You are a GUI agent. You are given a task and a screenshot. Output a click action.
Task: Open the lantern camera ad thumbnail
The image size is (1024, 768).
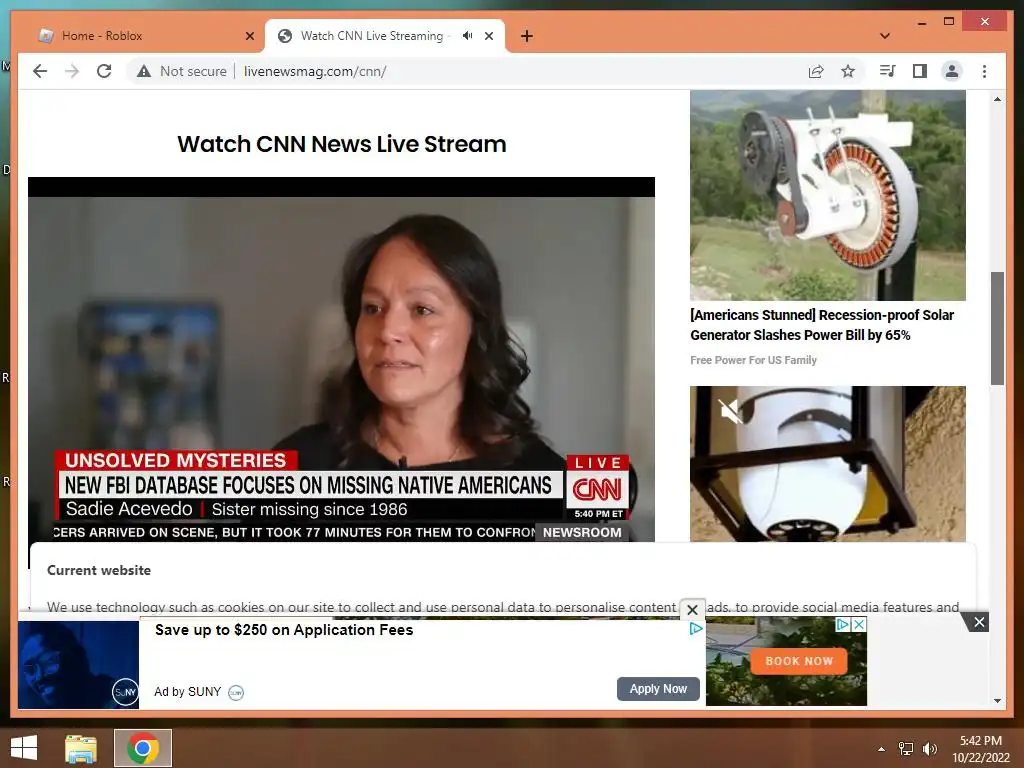point(827,464)
